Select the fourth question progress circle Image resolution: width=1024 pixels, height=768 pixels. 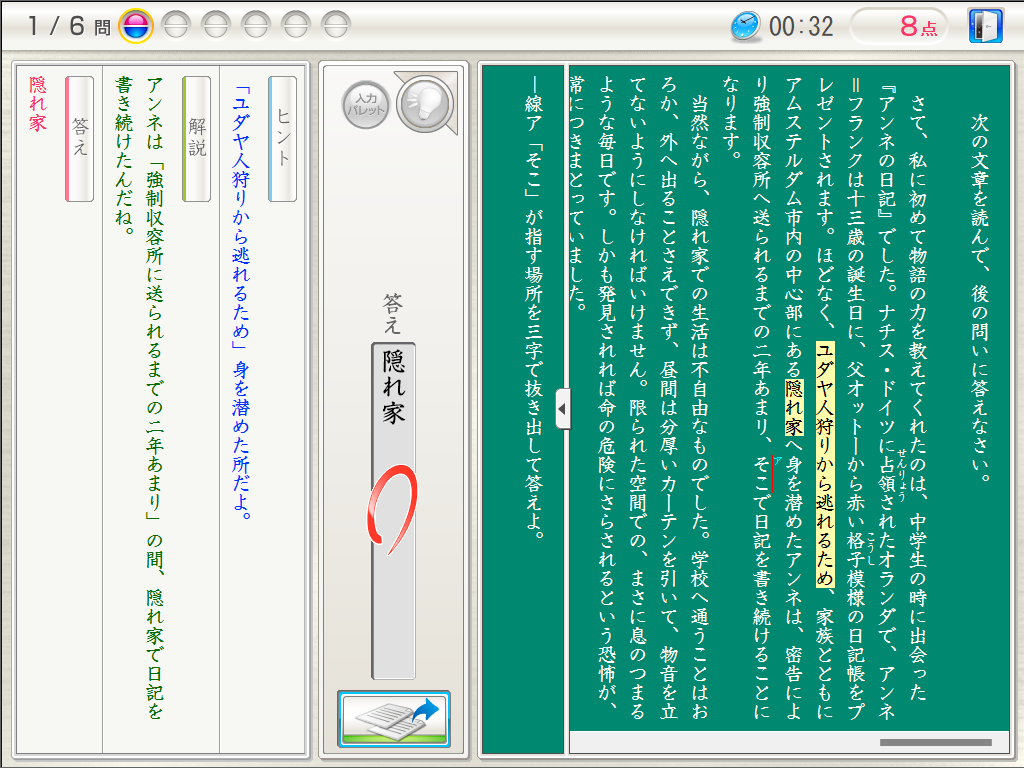pos(256,25)
